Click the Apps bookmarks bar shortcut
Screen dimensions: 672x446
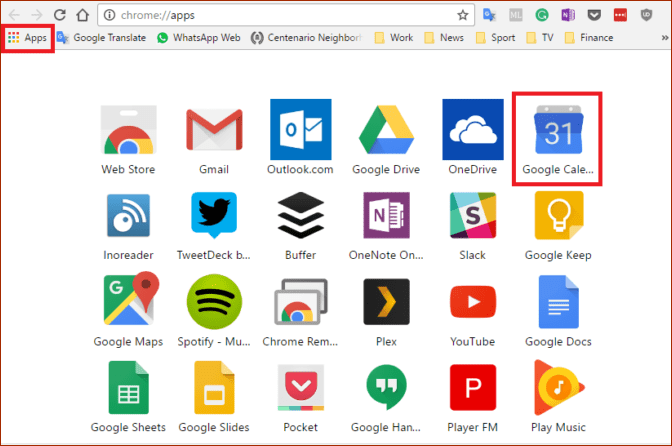(x=27, y=38)
